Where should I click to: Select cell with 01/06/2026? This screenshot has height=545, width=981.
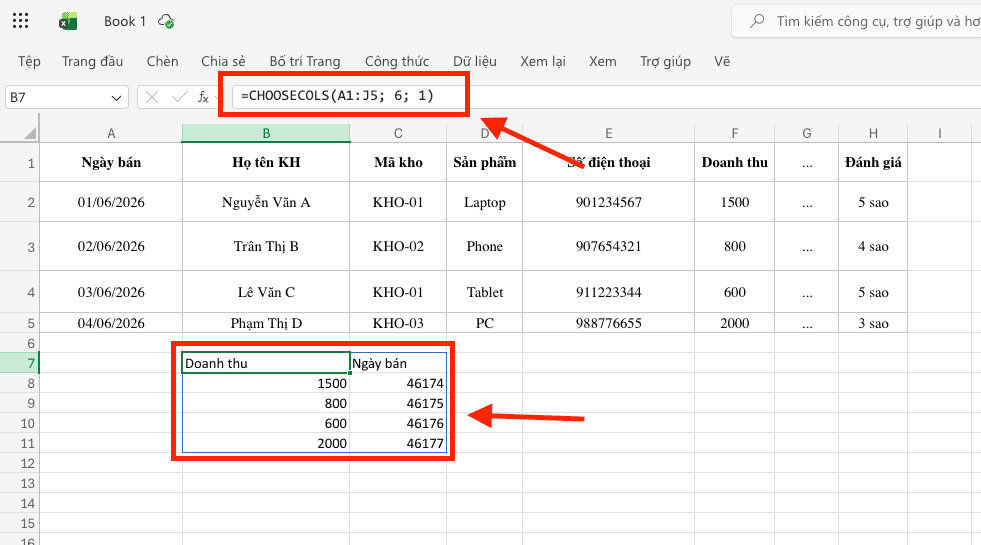coord(111,202)
